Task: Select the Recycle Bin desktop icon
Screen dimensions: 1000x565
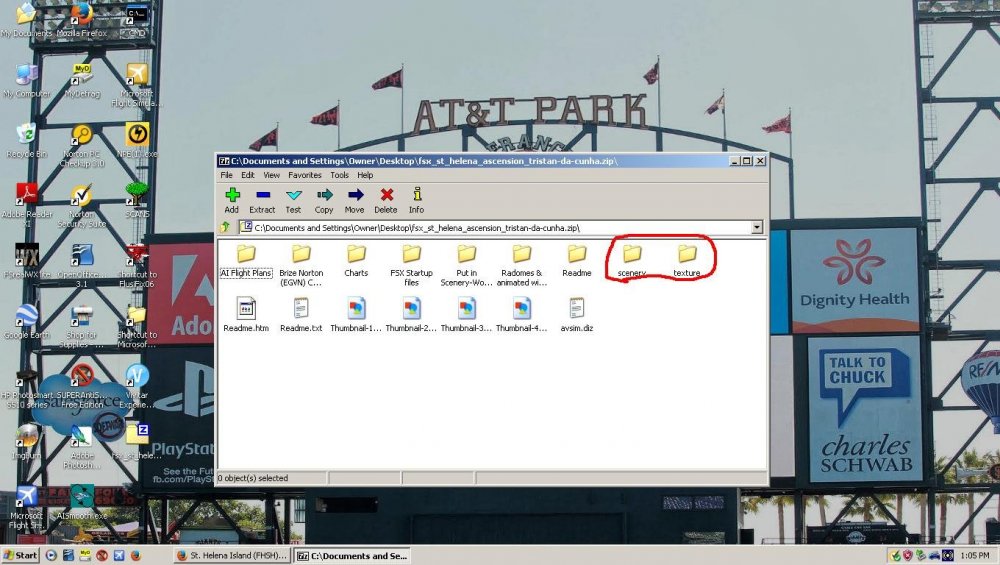Action: point(26,141)
